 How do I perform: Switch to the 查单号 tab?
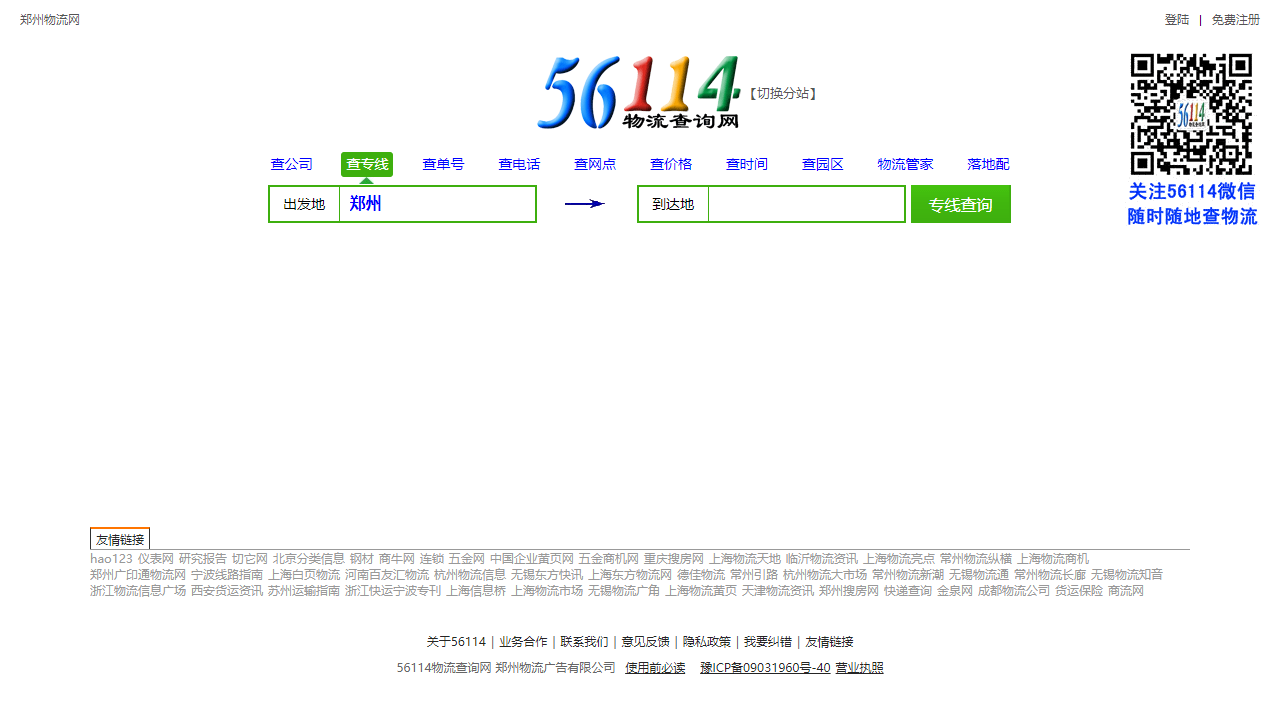click(x=443, y=164)
